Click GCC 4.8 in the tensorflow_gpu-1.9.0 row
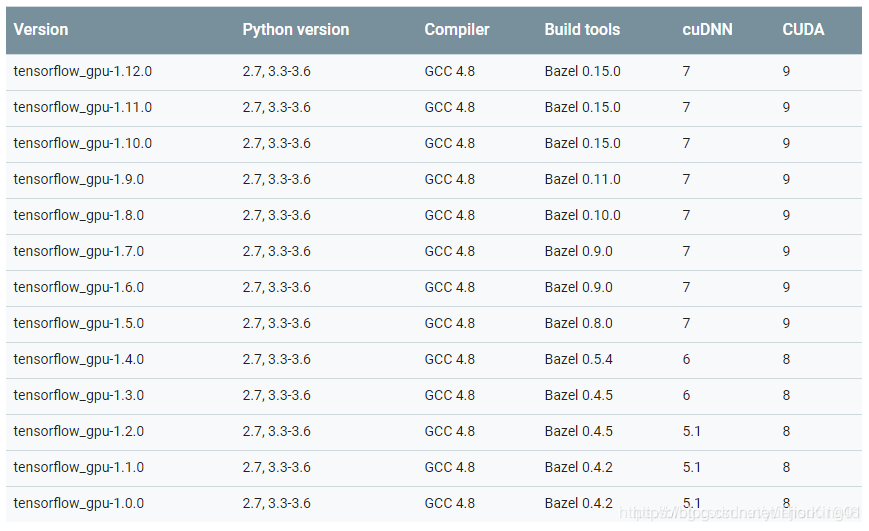 click(449, 180)
